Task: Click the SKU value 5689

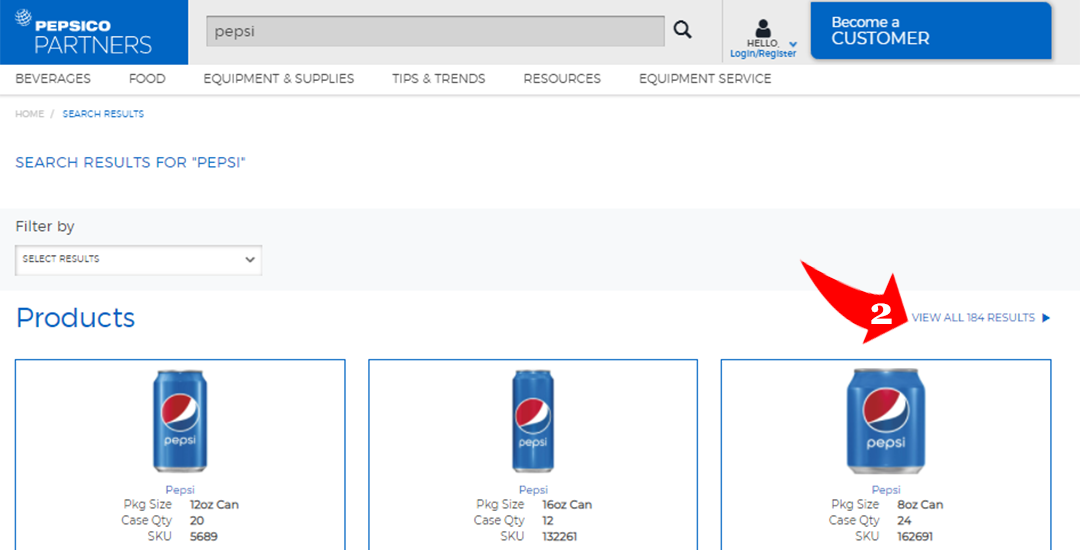Action: (x=204, y=536)
